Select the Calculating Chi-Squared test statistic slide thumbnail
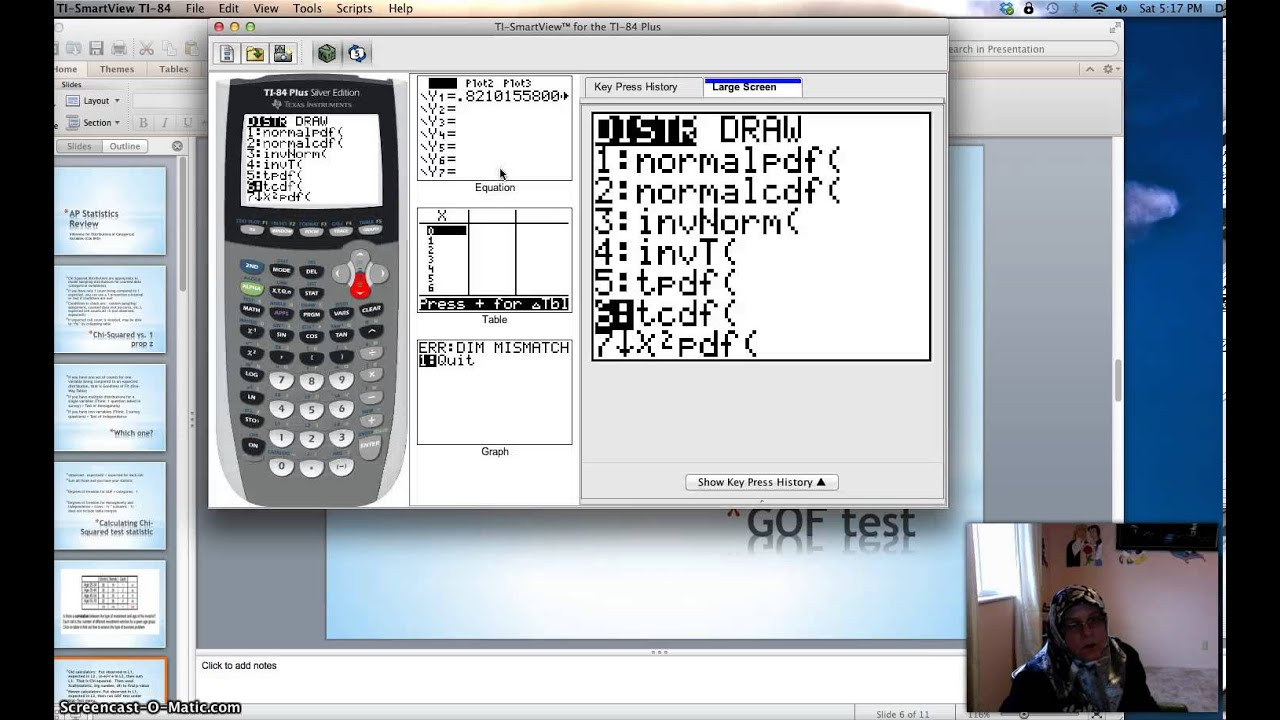Image resolution: width=1280 pixels, height=720 pixels. pos(110,505)
